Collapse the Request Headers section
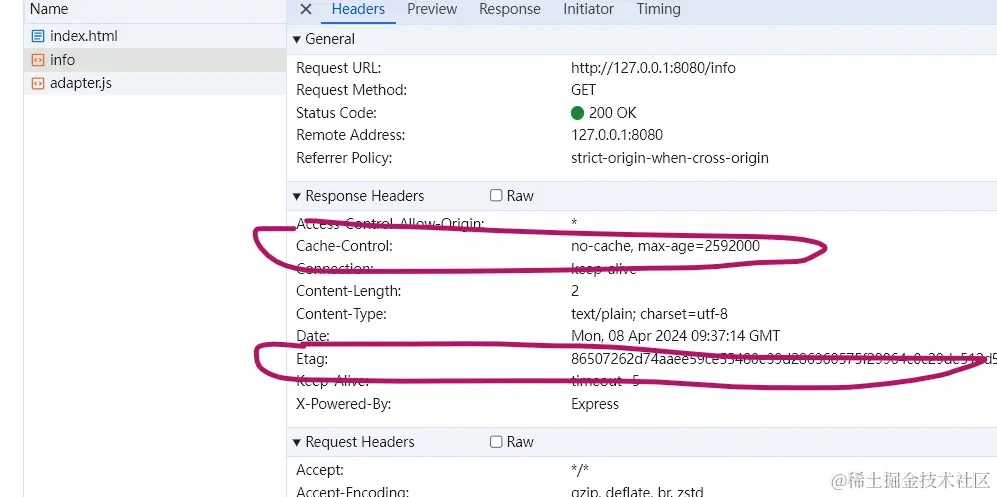This screenshot has width=997, height=497. 297,442
